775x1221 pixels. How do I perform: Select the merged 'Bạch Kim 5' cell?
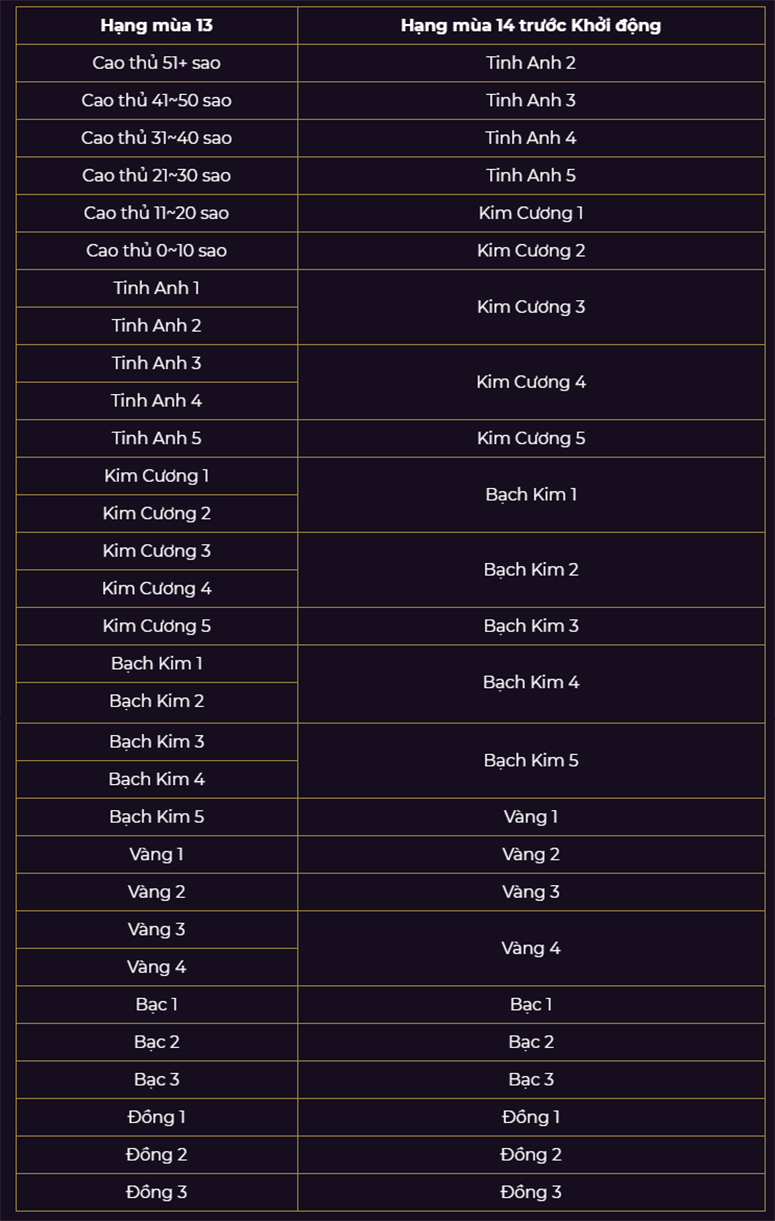[x=531, y=760]
